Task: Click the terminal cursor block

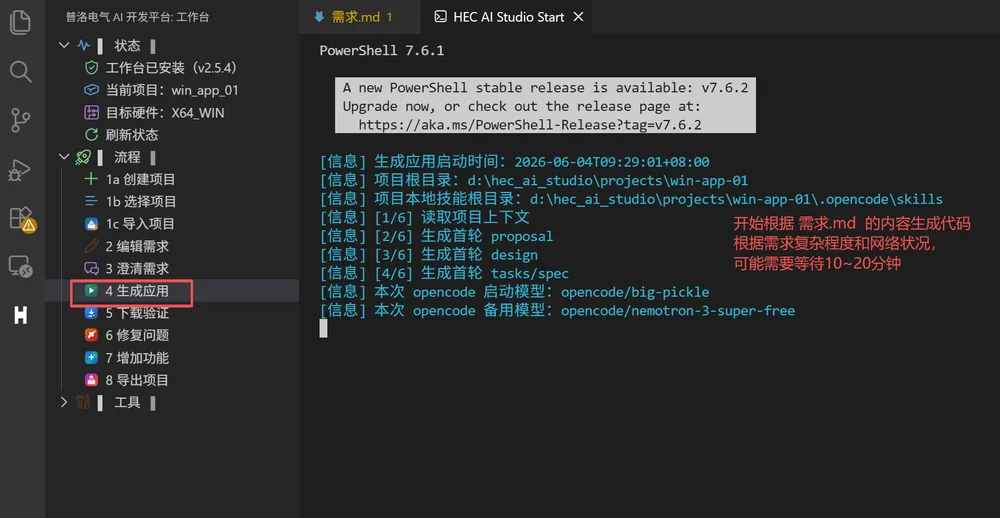Action: [x=323, y=329]
